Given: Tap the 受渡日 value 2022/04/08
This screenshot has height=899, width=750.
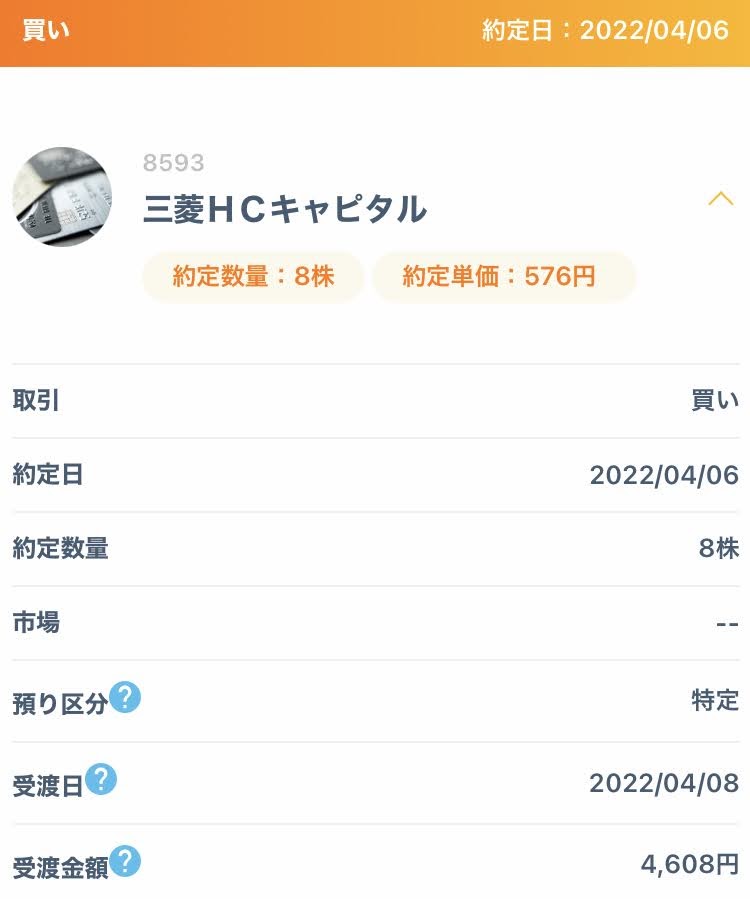Looking at the screenshot, I should (x=665, y=783).
